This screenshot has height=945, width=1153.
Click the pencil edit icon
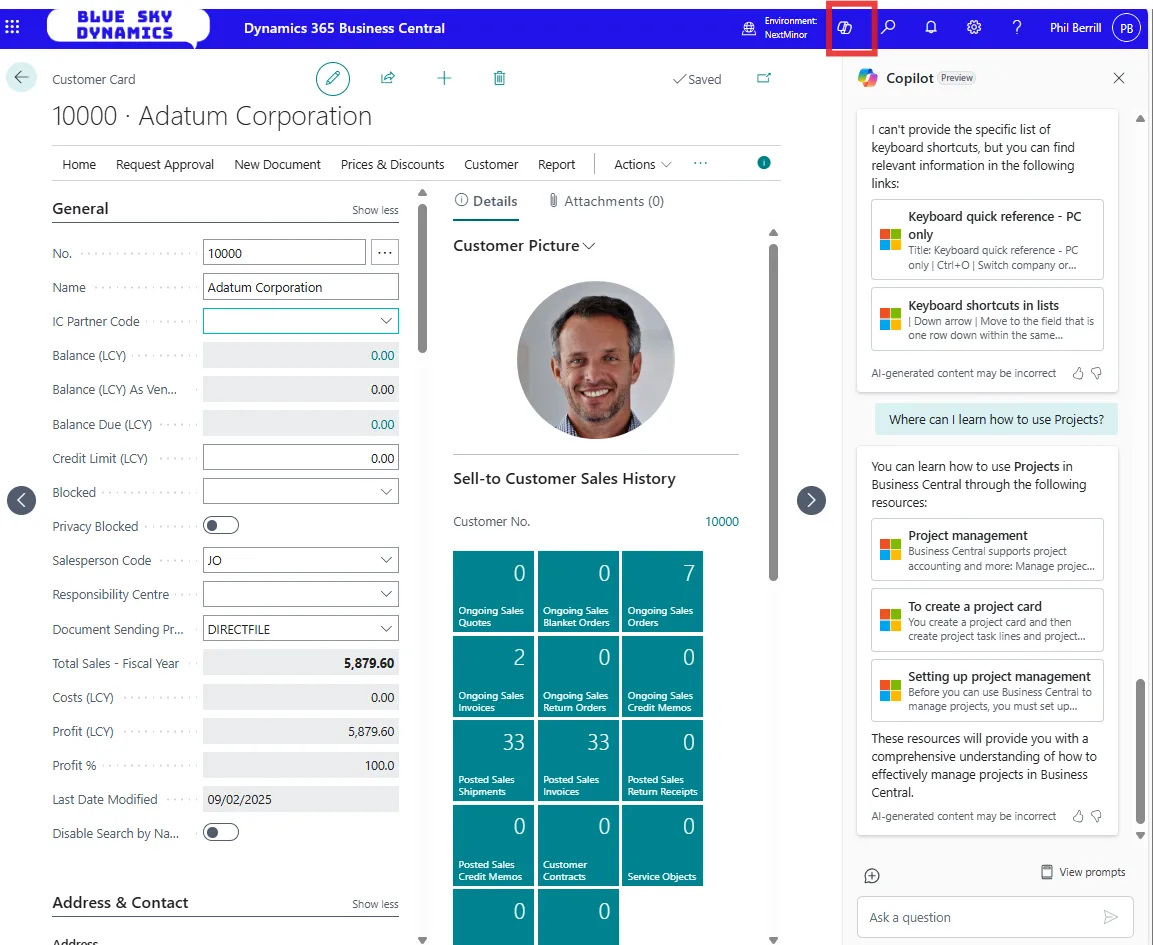[x=333, y=78]
